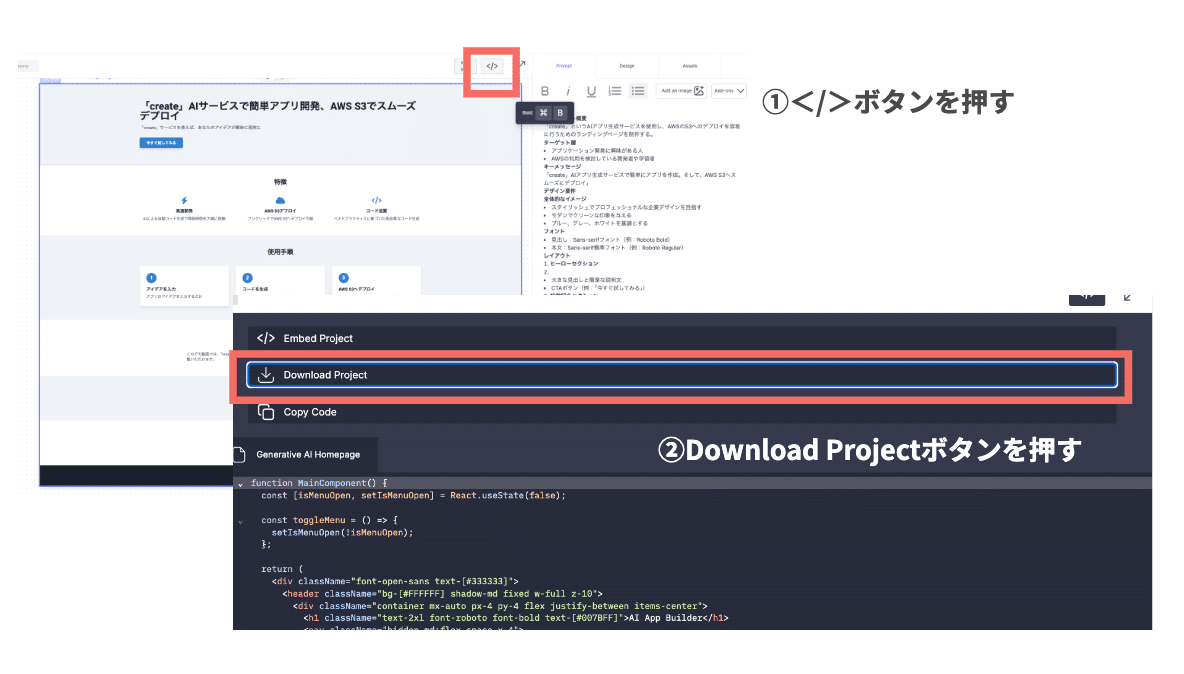Click the preview headline starting 「create」AIサービス

tap(277, 110)
